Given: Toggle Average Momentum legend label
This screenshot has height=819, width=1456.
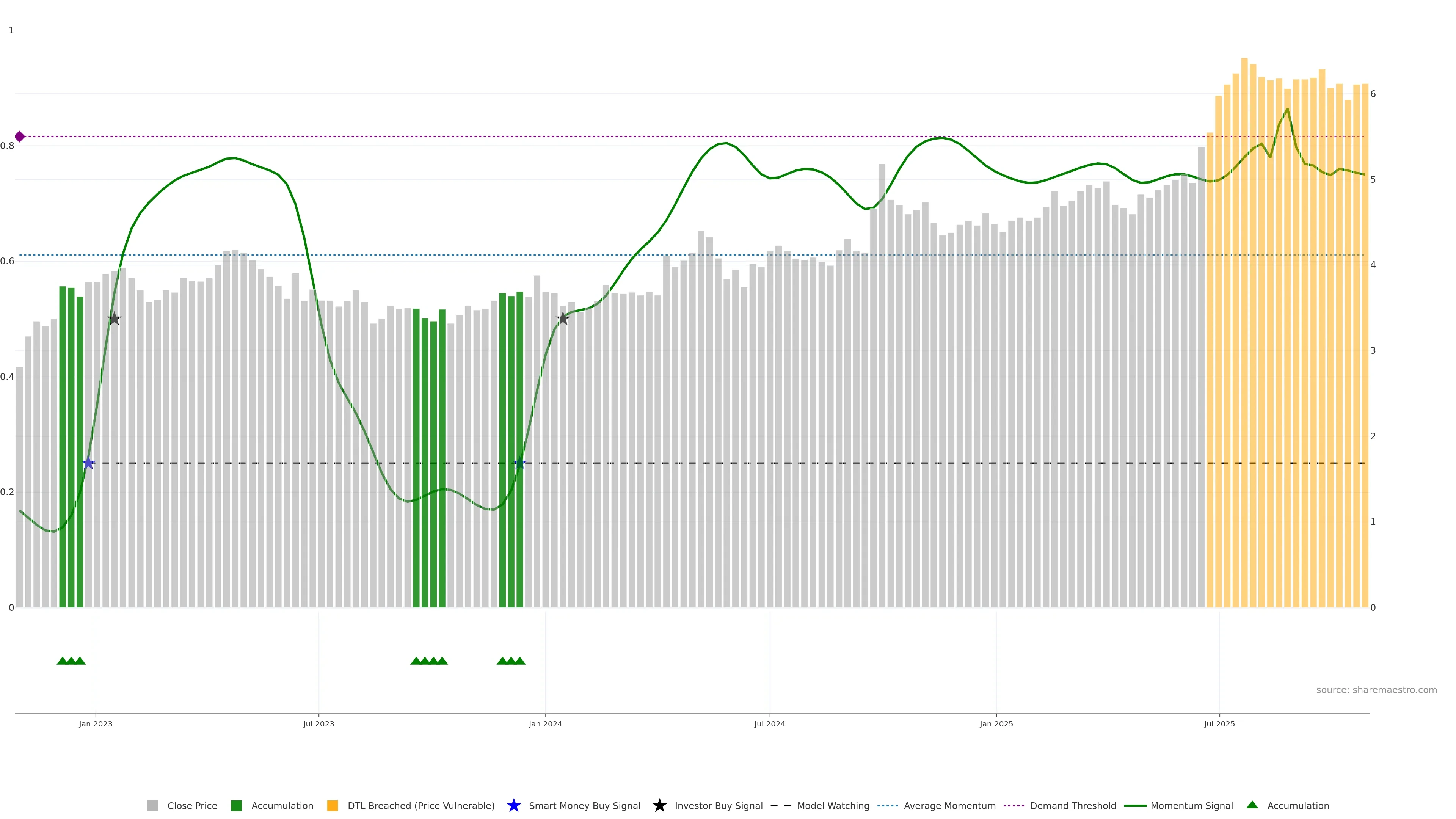Looking at the screenshot, I should 949,806.
